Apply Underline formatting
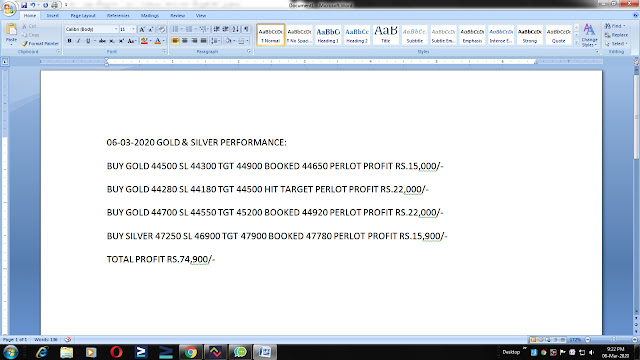 88,41
